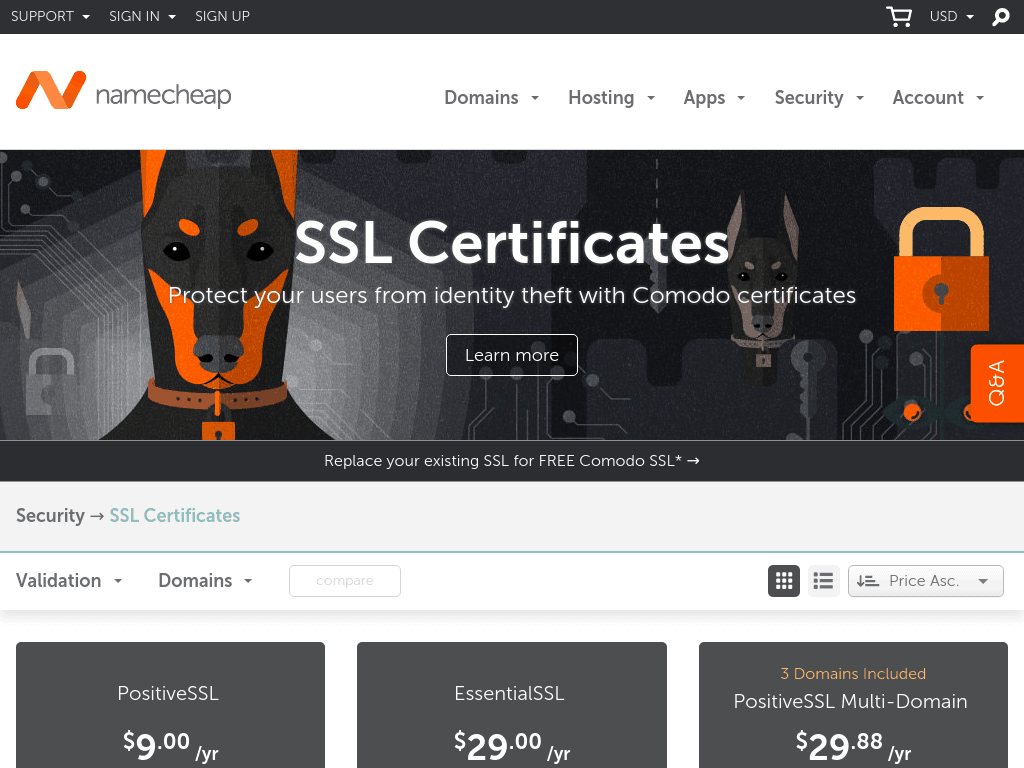The width and height of the screenshot is (1024, 768).
Task: Open the USD currency selector
Action: click(x=952, y=16)
